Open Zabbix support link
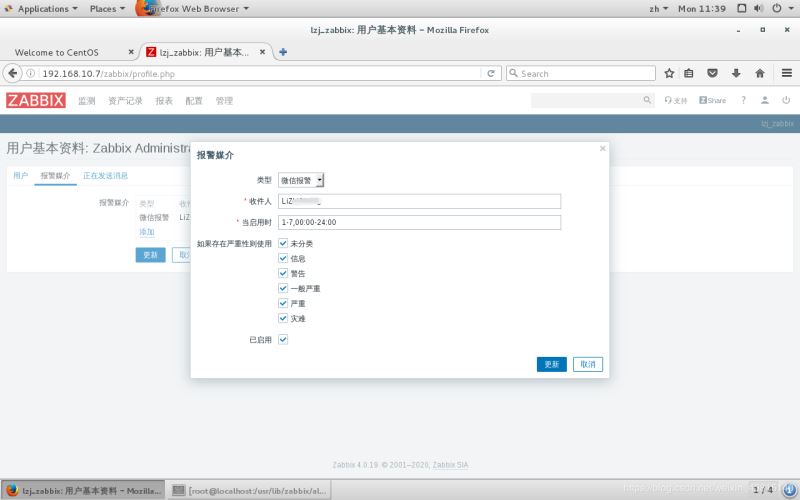800x500 pixels. (x=676, y=101)
